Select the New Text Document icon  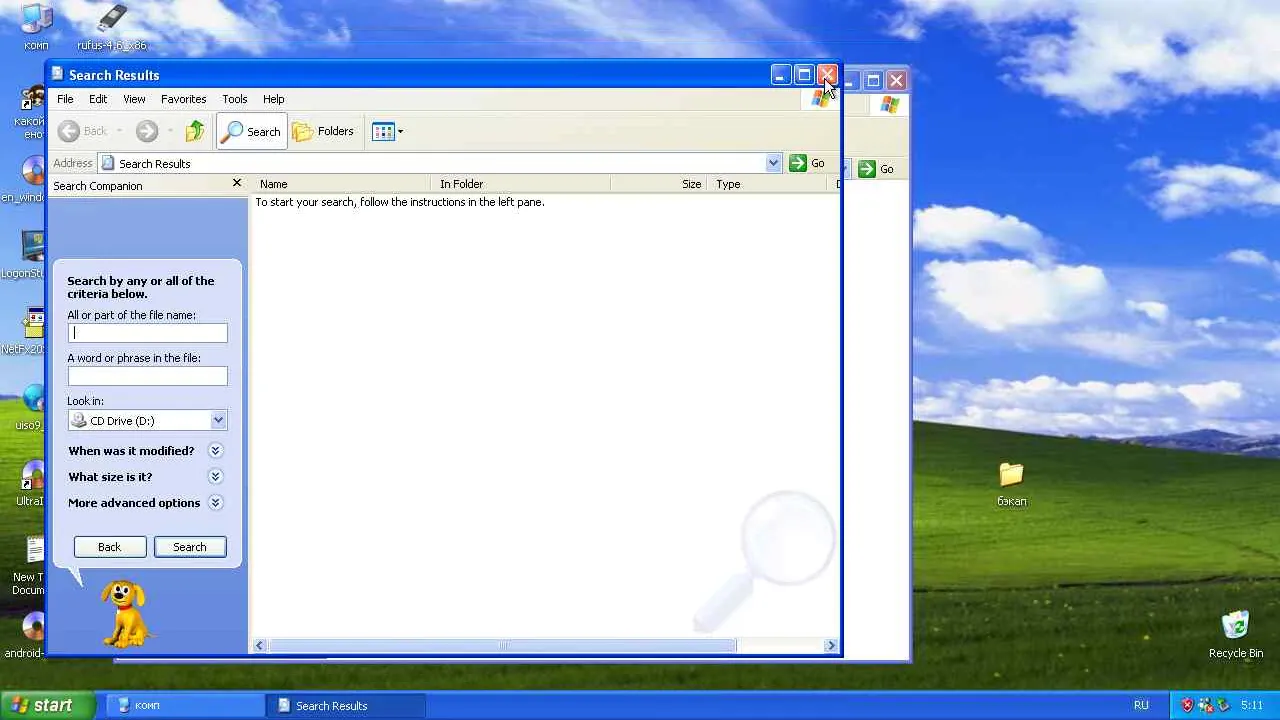(30, 565)
